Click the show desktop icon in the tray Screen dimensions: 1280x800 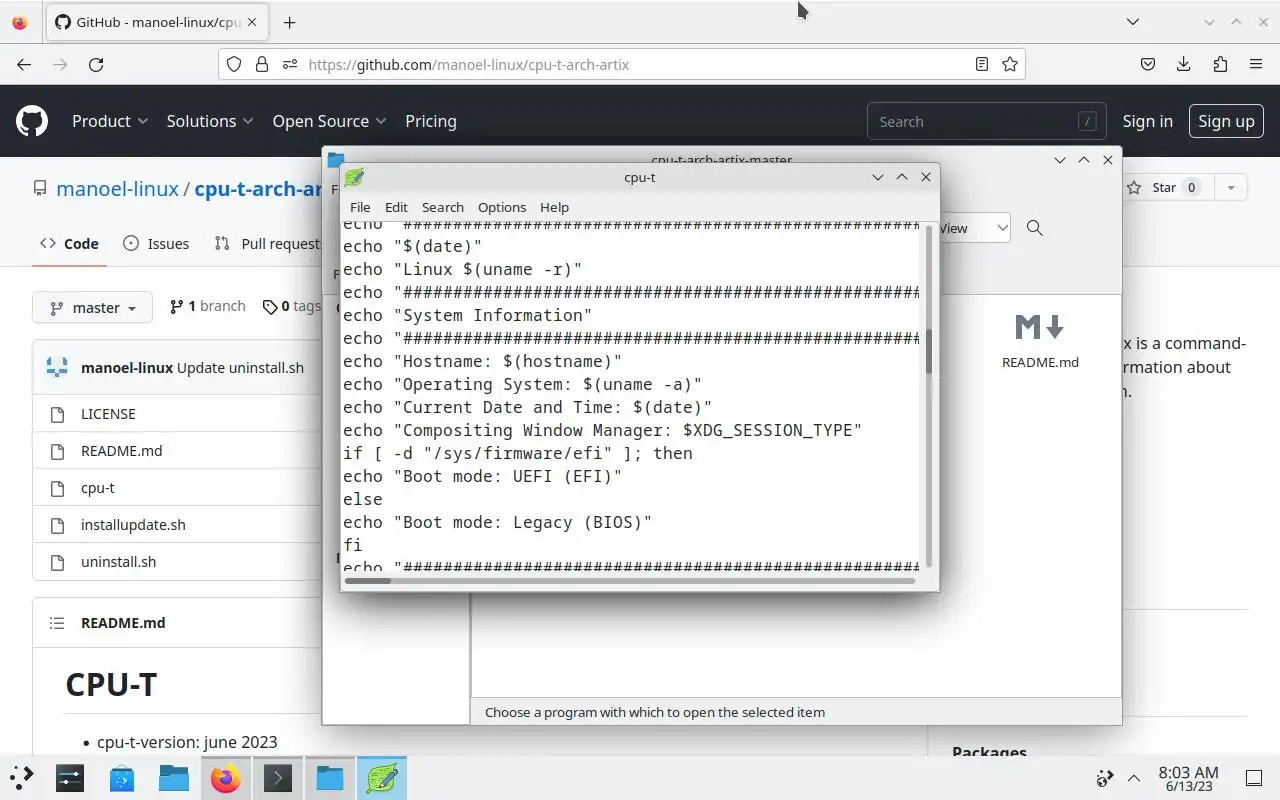(x=1253, y=778)
